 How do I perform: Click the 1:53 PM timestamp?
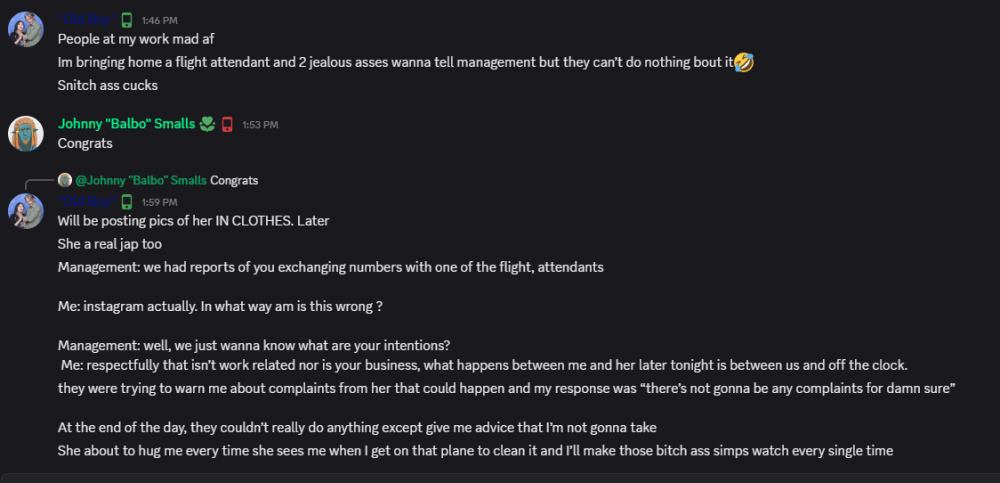coord(260,125)
